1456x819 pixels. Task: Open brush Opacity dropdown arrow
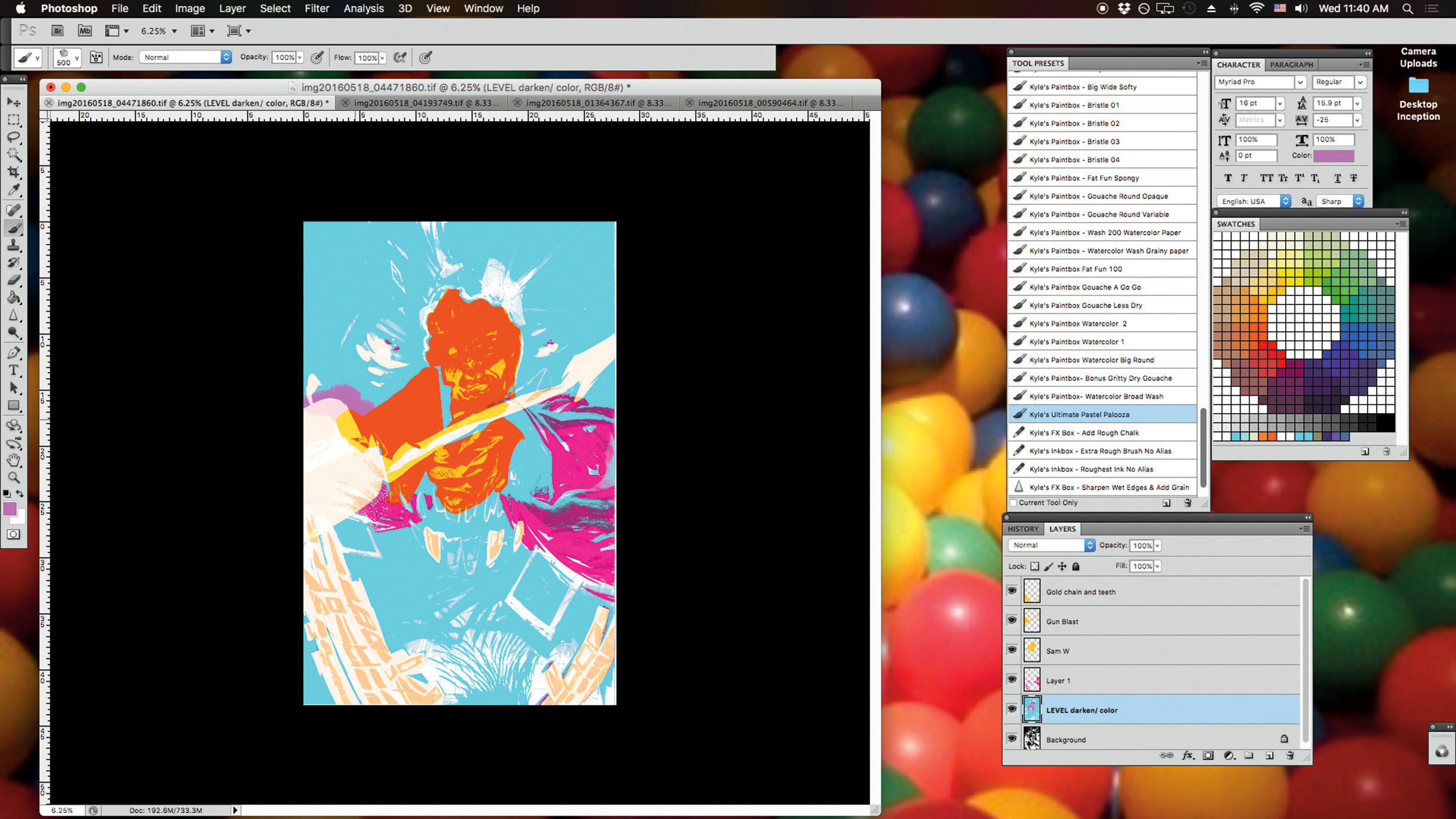pos(300,57)
